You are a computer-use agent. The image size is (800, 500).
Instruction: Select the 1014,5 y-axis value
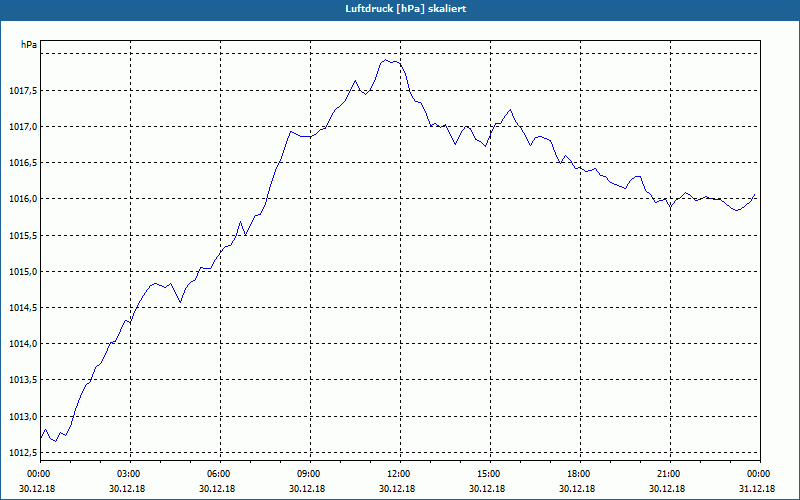22,308
